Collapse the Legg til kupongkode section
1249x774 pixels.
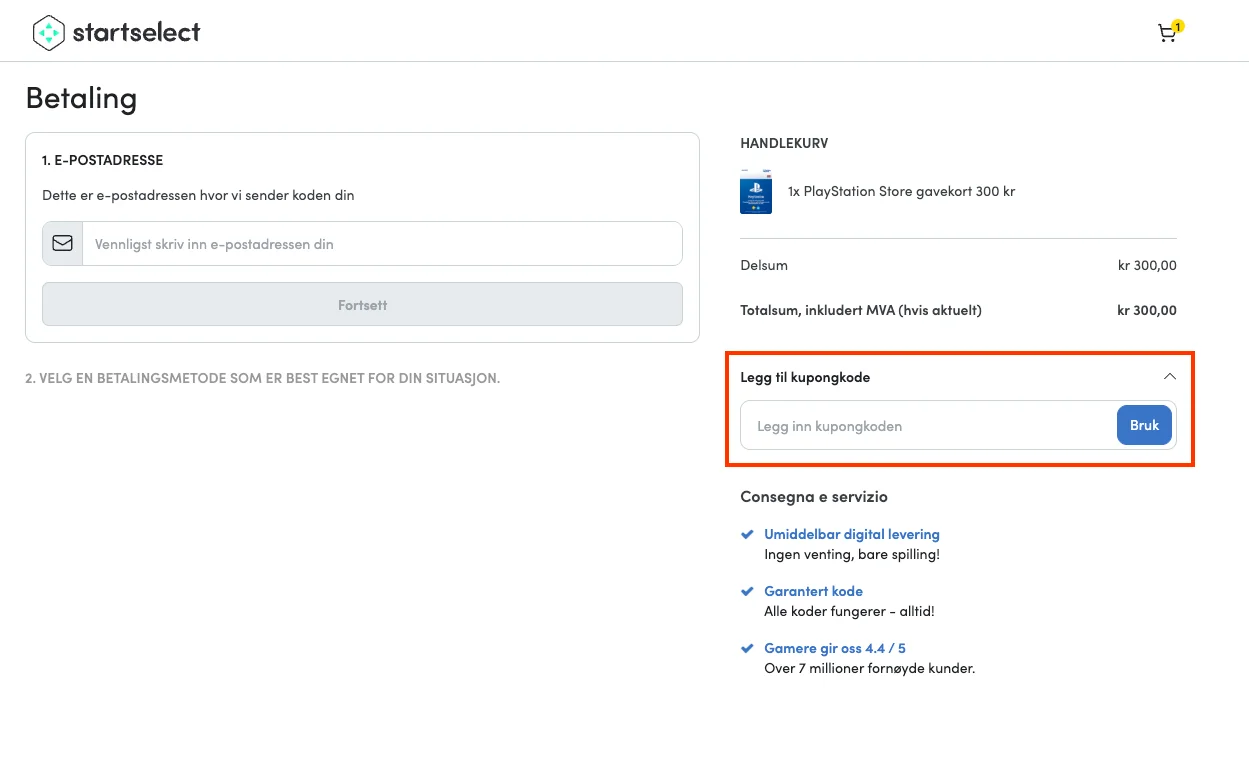1170,377
